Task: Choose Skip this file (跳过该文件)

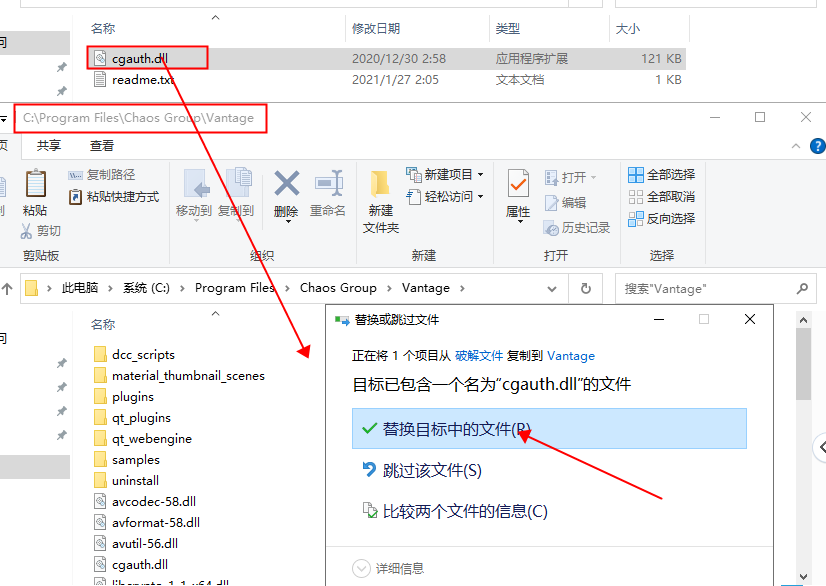Action: click(432, 470)
